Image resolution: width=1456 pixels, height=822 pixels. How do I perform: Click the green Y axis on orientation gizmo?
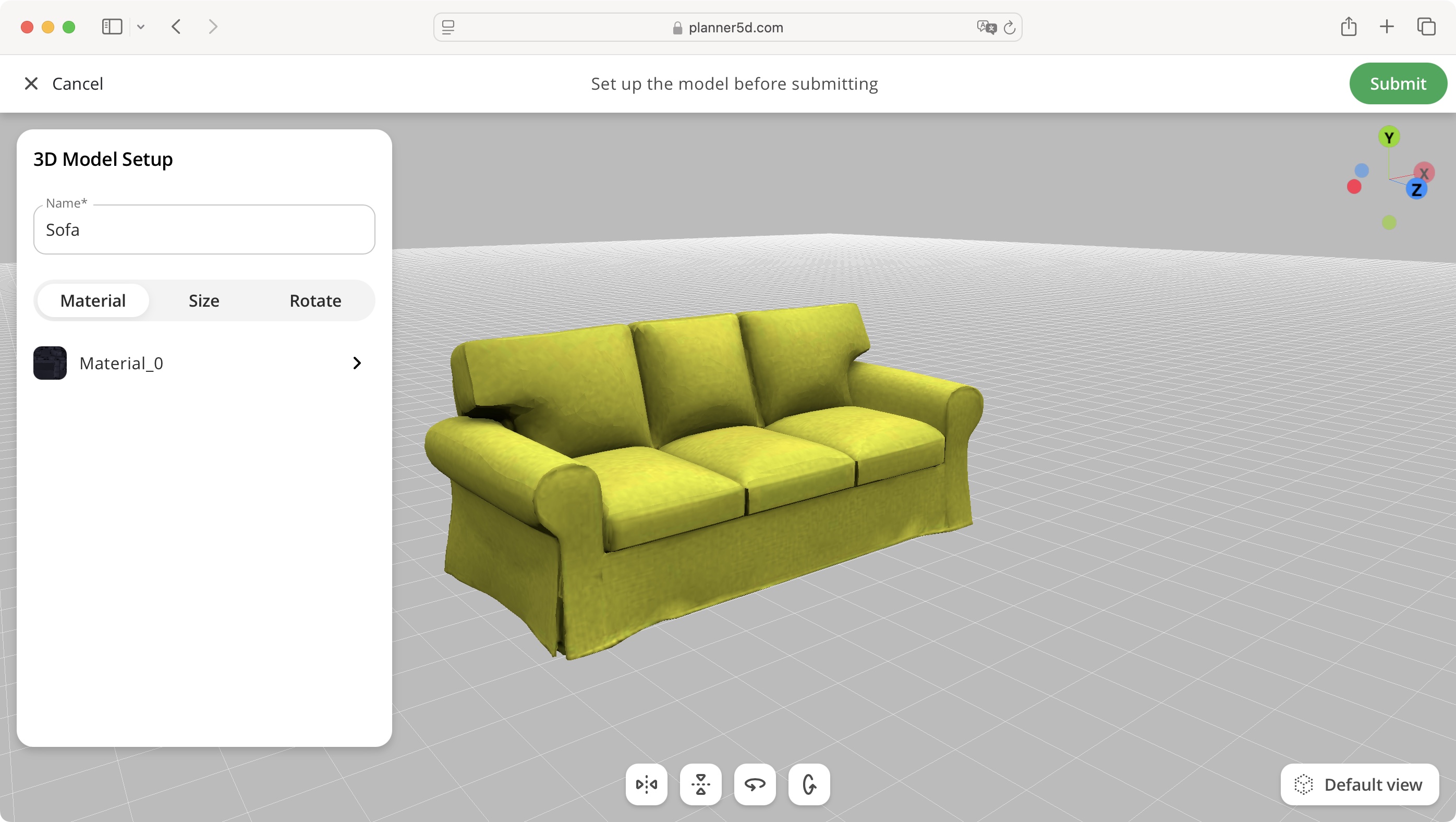click(1389, 136)
